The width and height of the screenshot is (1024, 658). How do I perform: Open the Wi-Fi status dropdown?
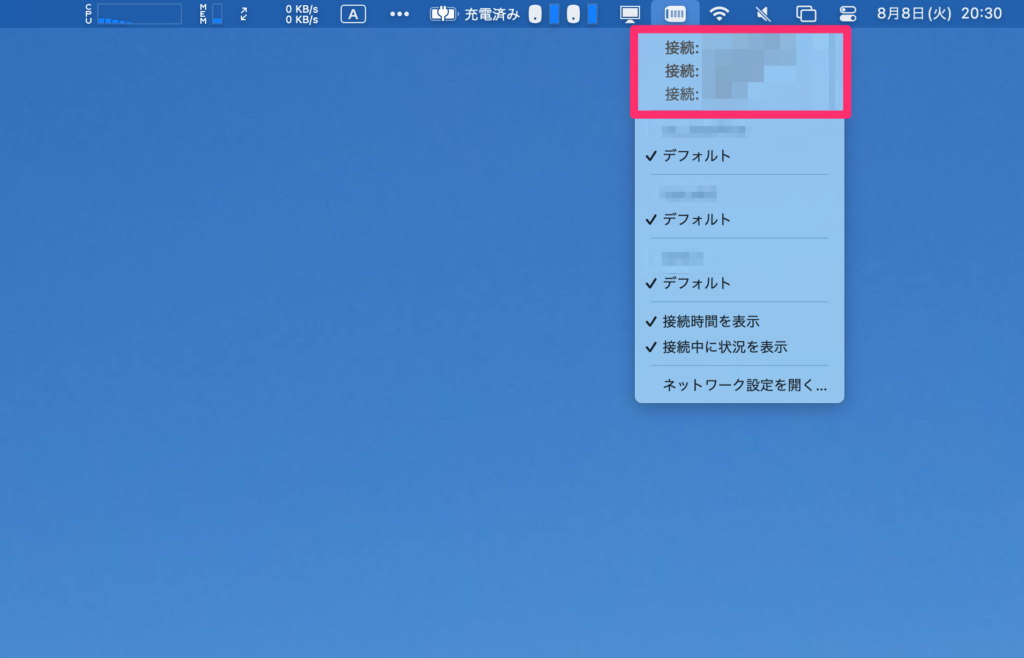(x=717, y=14)
